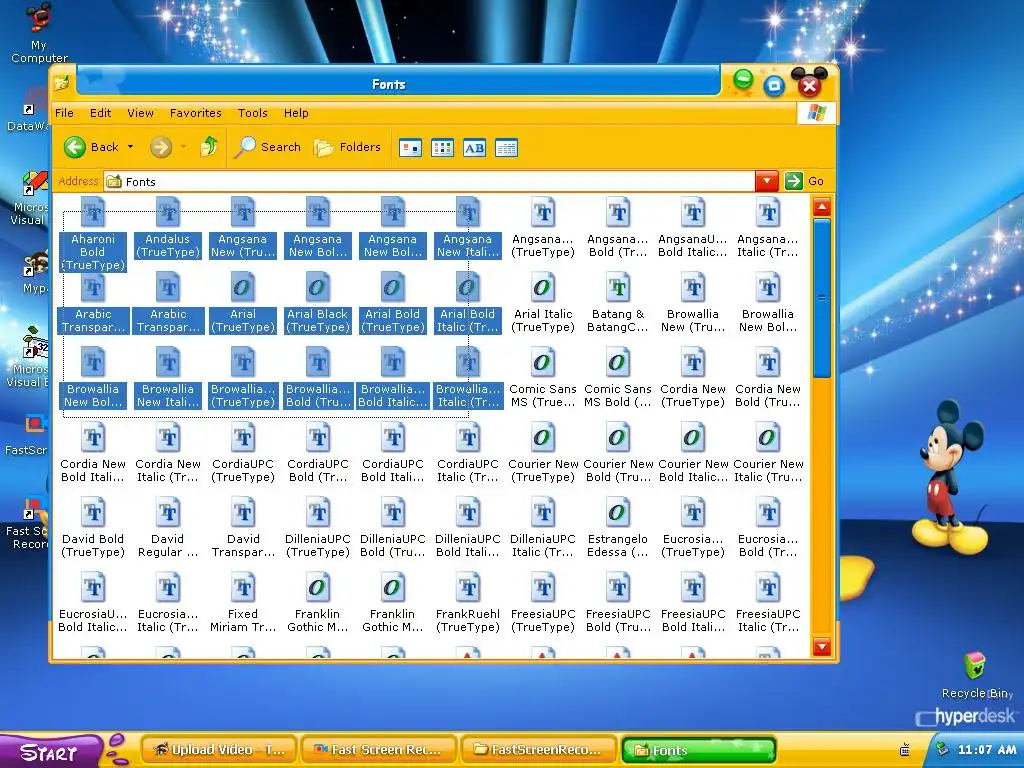Image resolution: width=1024 pixels, height=768 pixels.
Task: Select the DilleniaUPC (TrueType) font
Action: 318,528
